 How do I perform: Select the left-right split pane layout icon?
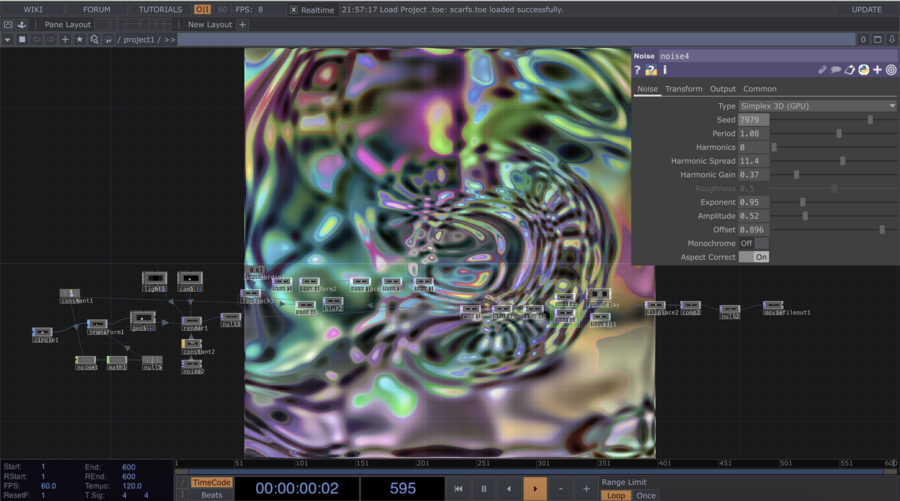pyautogui.click(x=117, y=24)
